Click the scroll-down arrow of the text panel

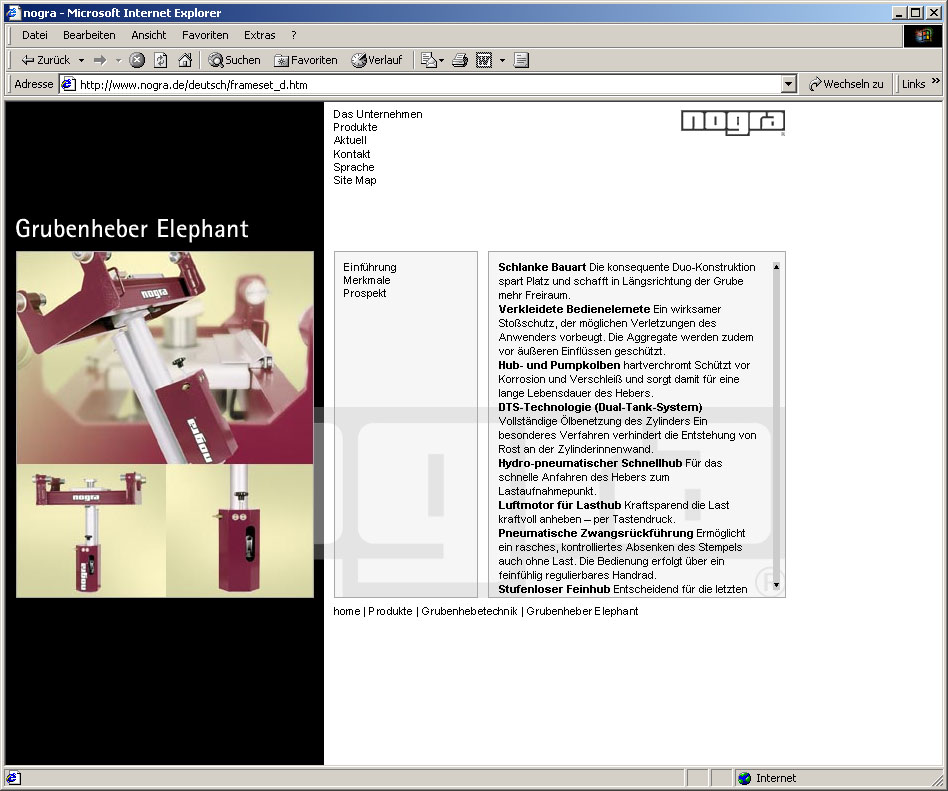coord(776,585)
